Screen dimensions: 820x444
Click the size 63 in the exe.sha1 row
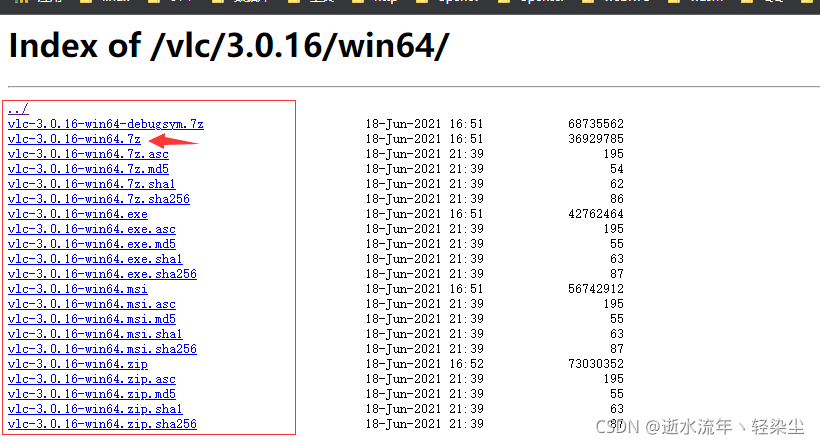point(617,259)
